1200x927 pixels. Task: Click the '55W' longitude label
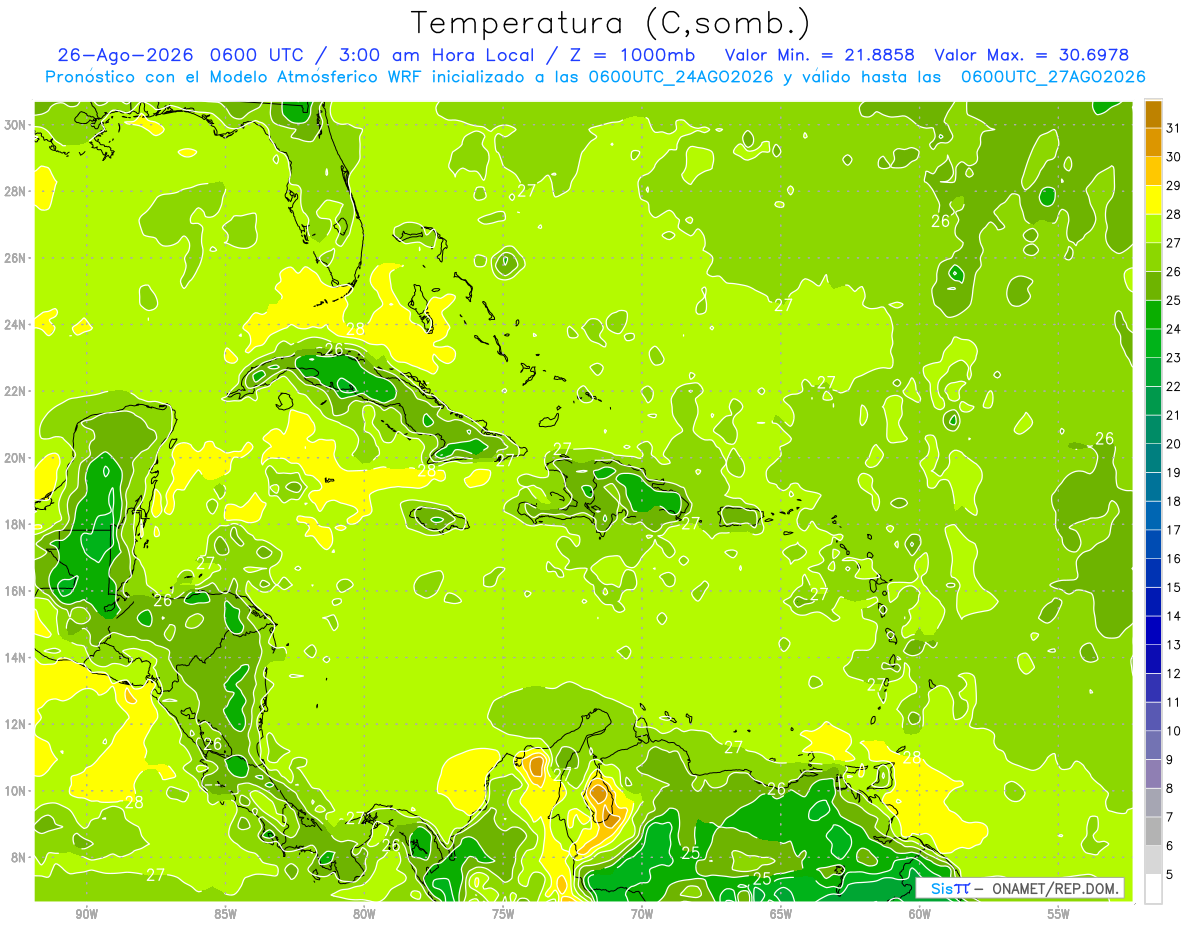[1058, 914]
